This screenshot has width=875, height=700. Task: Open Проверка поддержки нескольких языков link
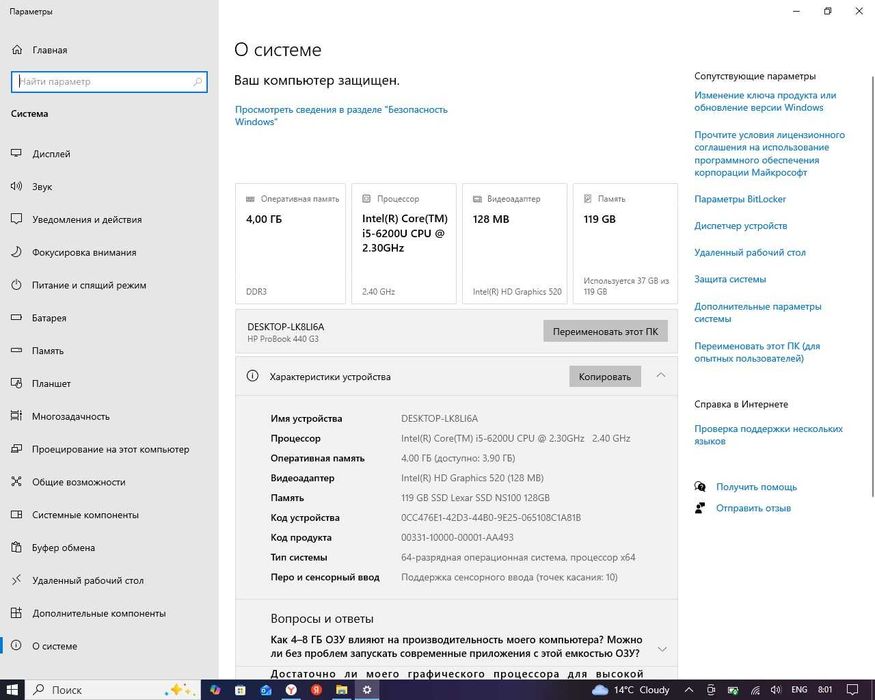[x=768, y=435]
